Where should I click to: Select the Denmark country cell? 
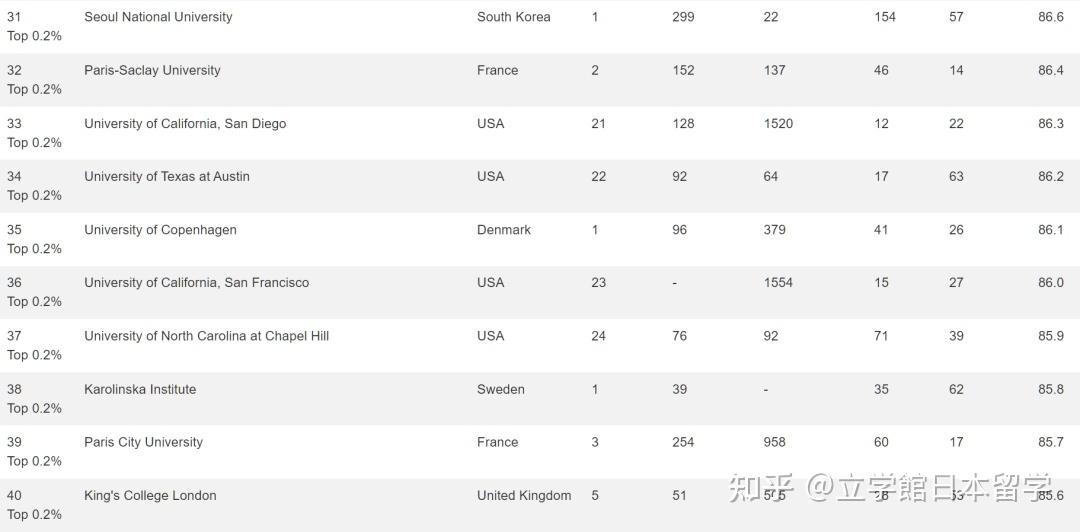[x=503, y=229]
